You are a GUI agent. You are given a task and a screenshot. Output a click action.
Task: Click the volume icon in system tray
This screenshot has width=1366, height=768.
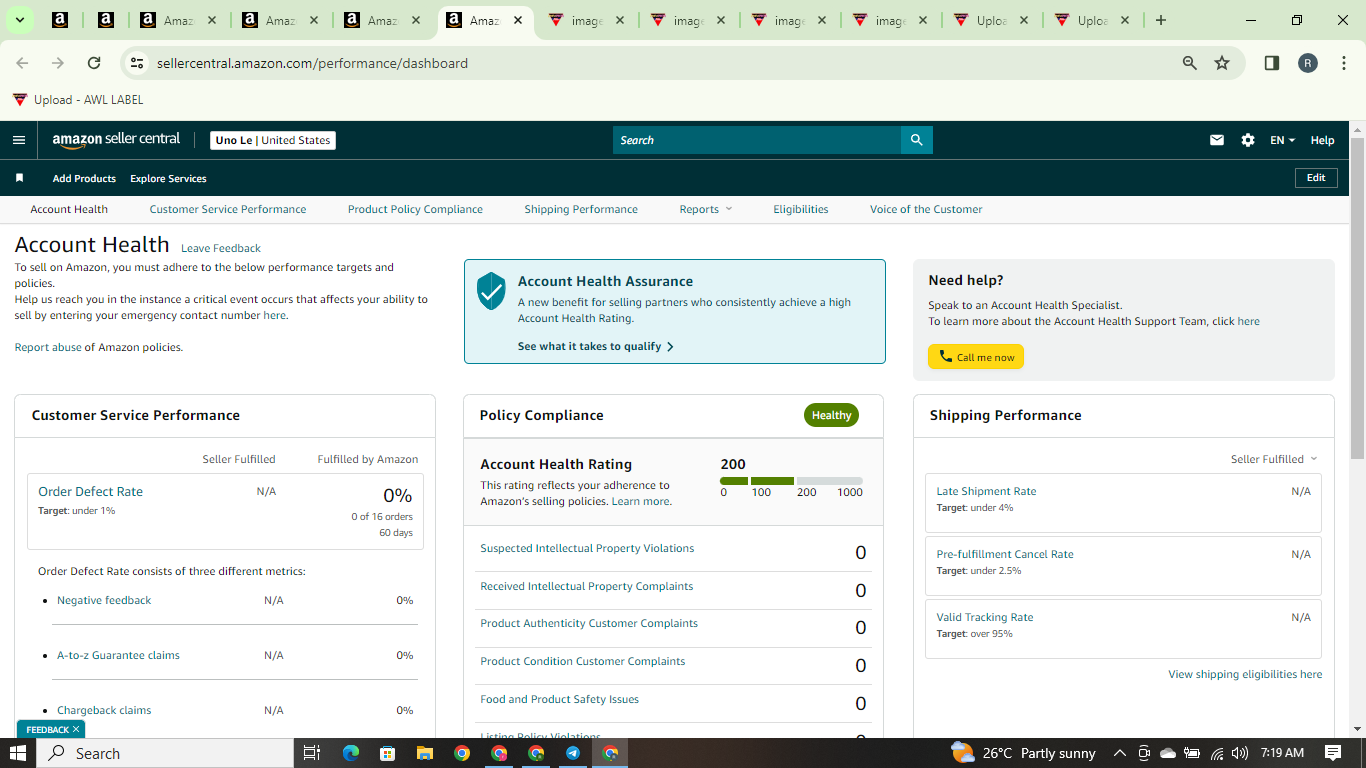[1240, 753]
